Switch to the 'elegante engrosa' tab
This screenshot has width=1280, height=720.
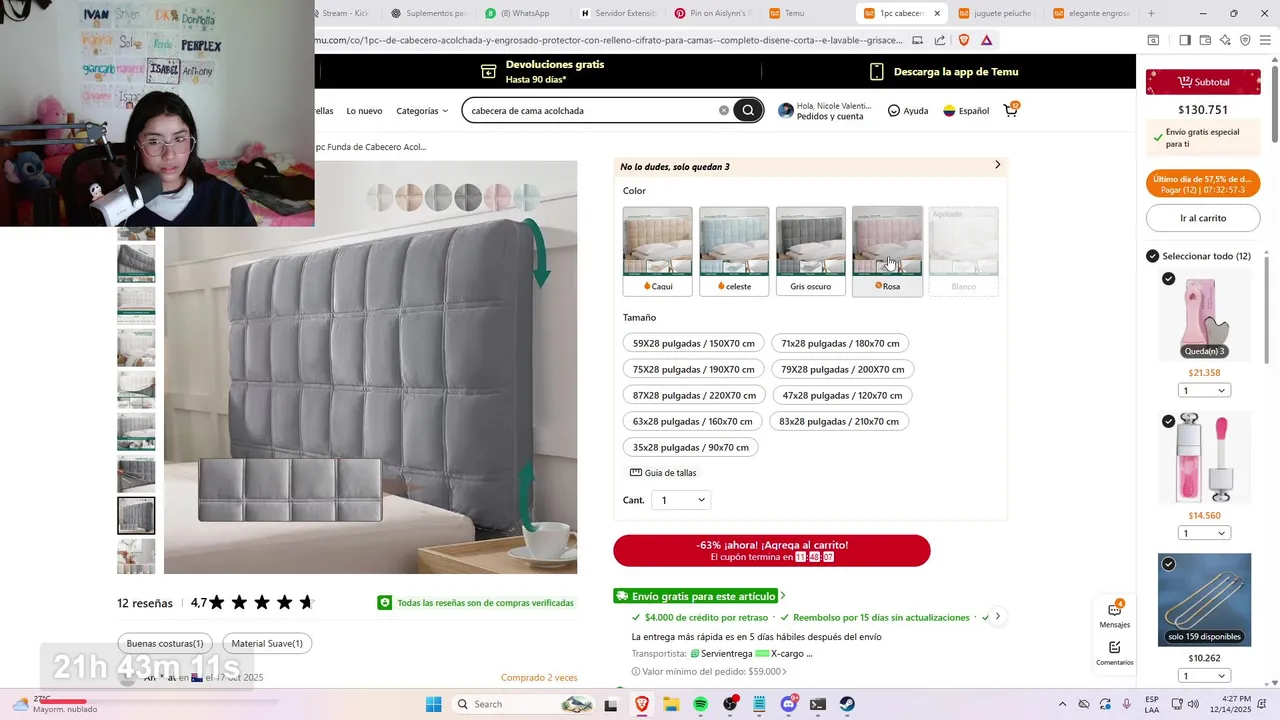[1090, 13]
